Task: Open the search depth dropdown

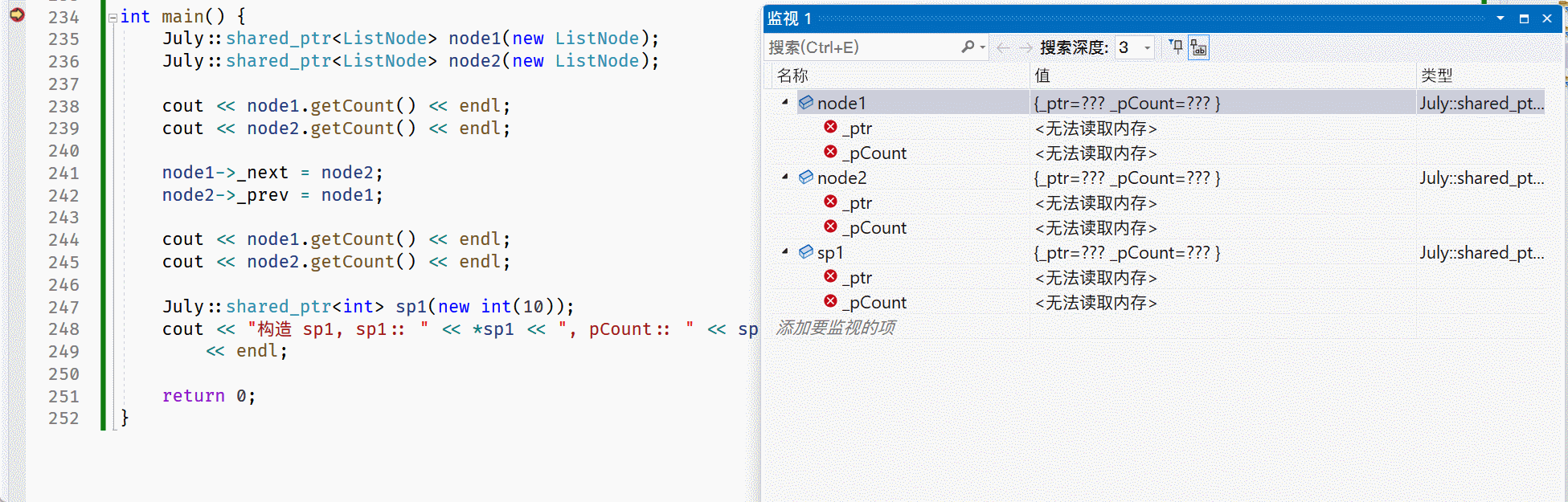Action: [x=1147, y=48]
